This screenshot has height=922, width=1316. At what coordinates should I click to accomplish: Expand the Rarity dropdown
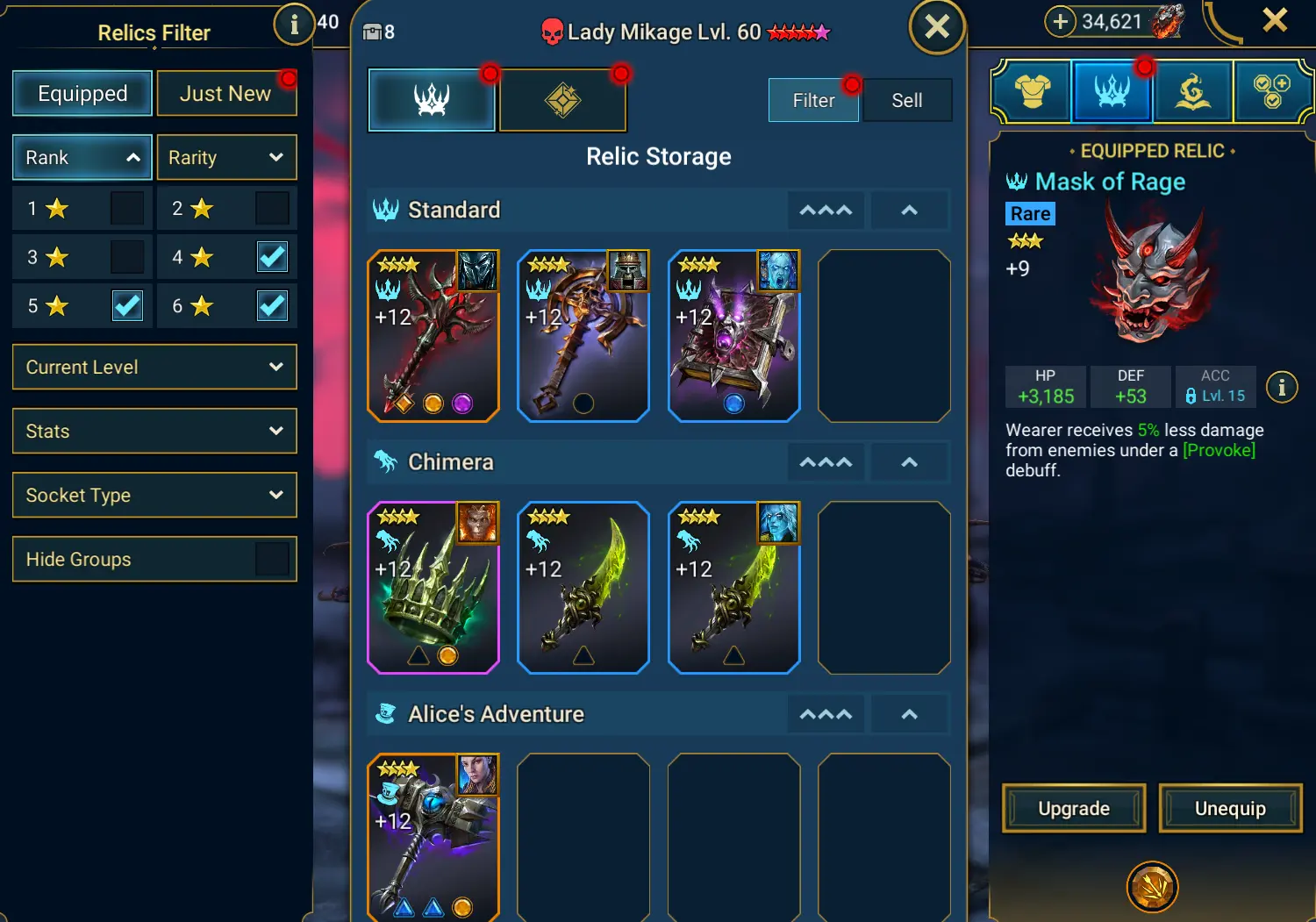(226, 158)
